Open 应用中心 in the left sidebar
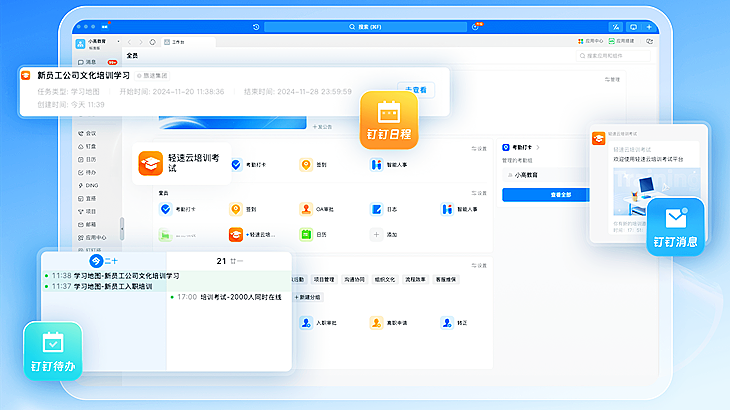Viewport: 730px width, 410px height. [x=92, y=238]
